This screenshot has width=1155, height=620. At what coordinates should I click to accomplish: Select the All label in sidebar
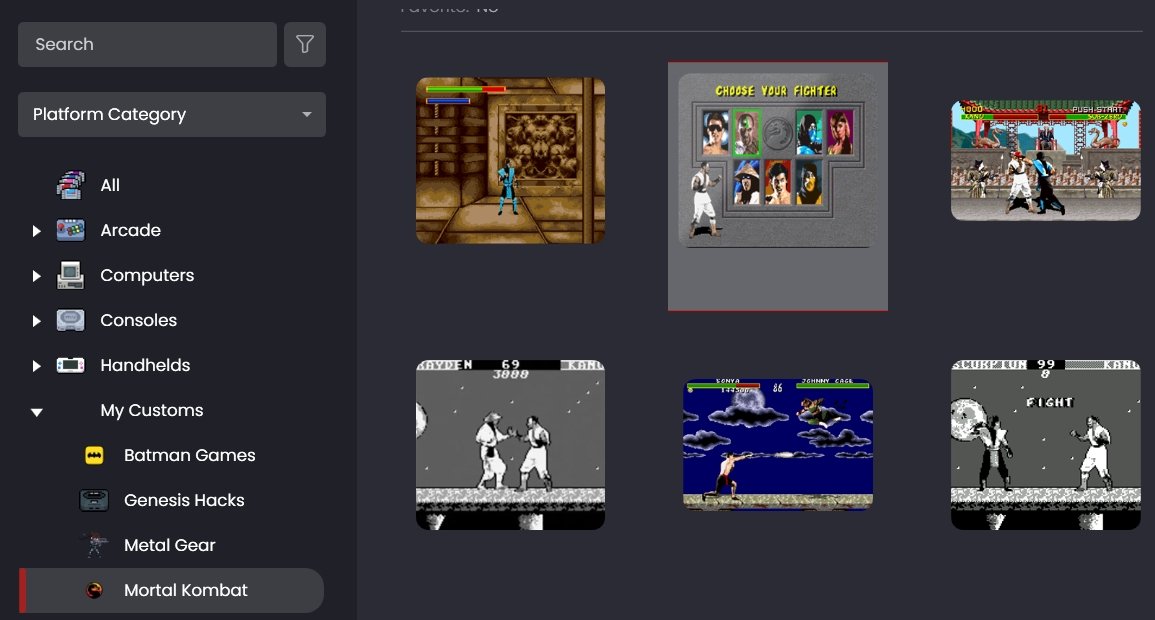(x=110, y=185)
